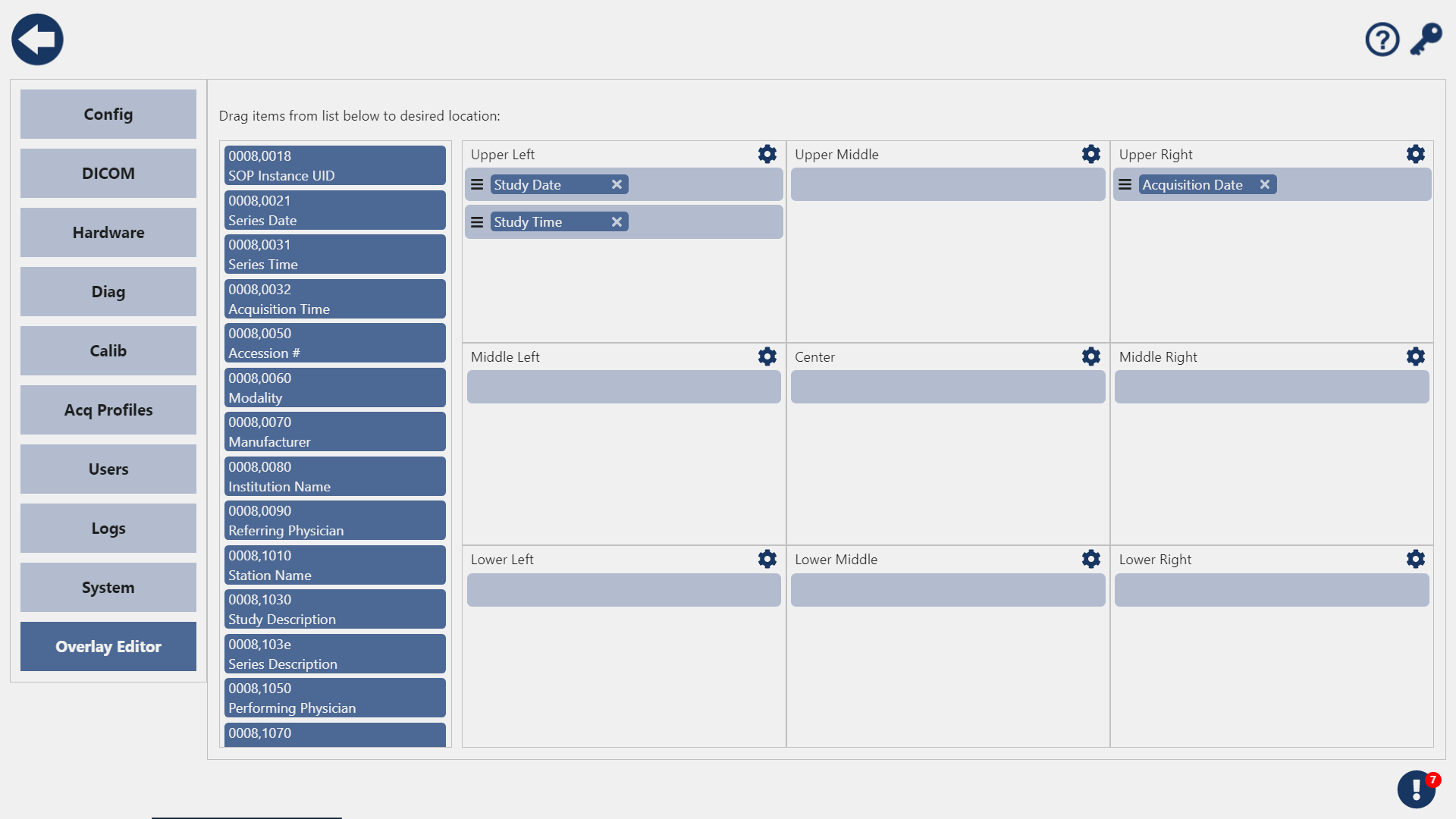This screenshot has height=819, width=1456.
Task: Click drag handle beside Study Date
Action: (x=477, y=184)
